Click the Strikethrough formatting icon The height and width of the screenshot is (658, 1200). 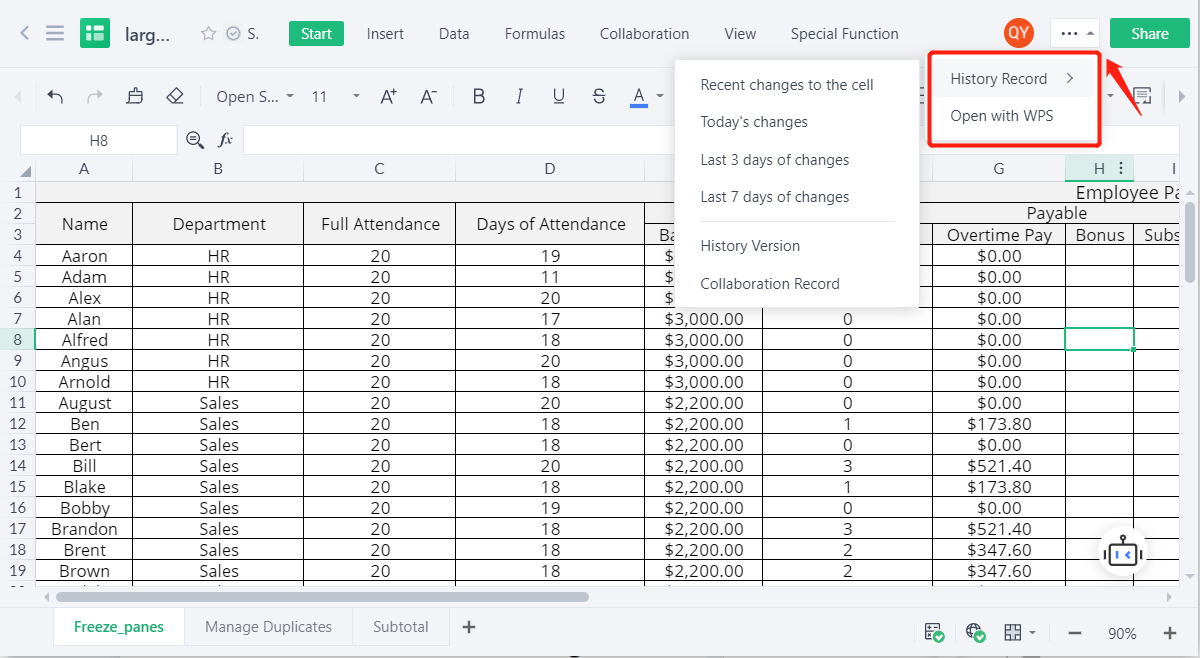click(598, 96)
